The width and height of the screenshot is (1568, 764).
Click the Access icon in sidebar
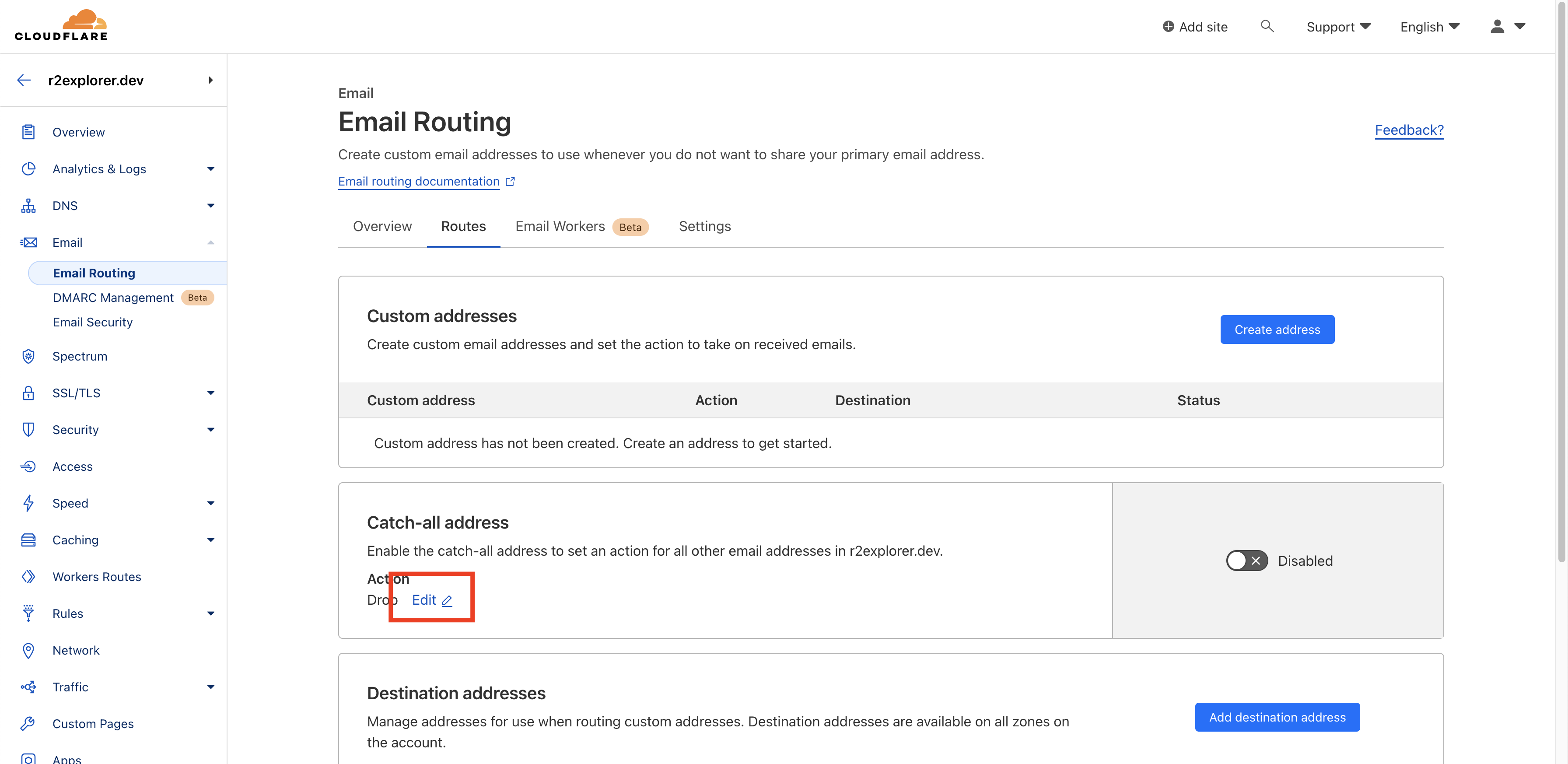point(28,466)
